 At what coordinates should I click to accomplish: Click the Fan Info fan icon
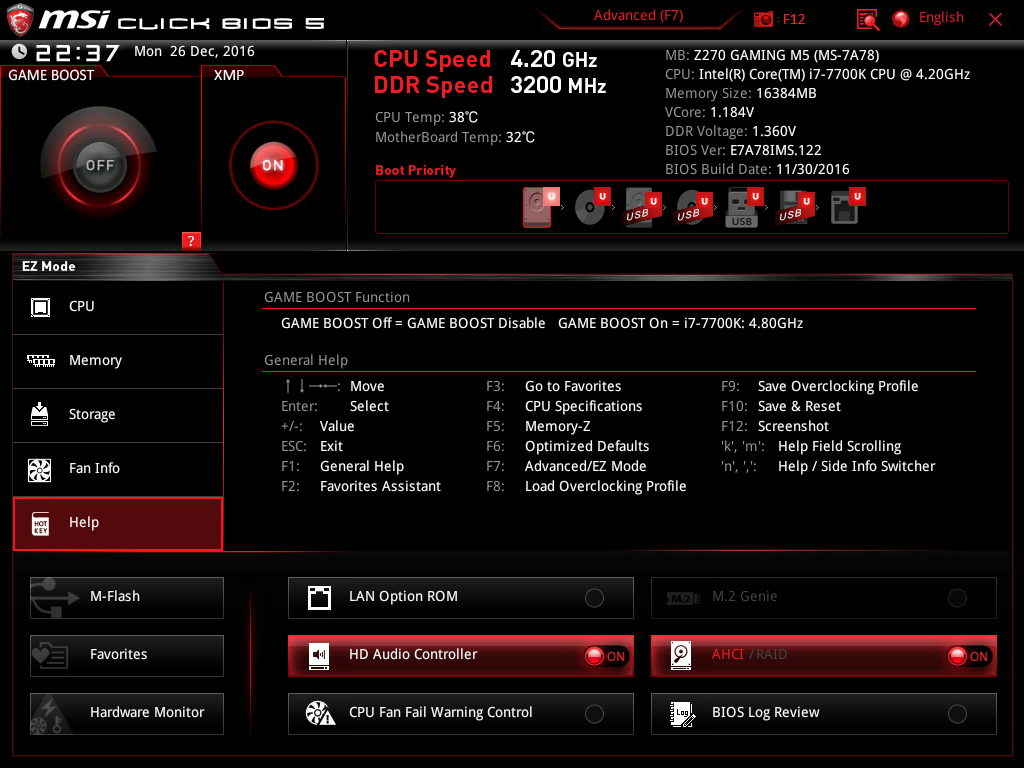pos(39,470)
